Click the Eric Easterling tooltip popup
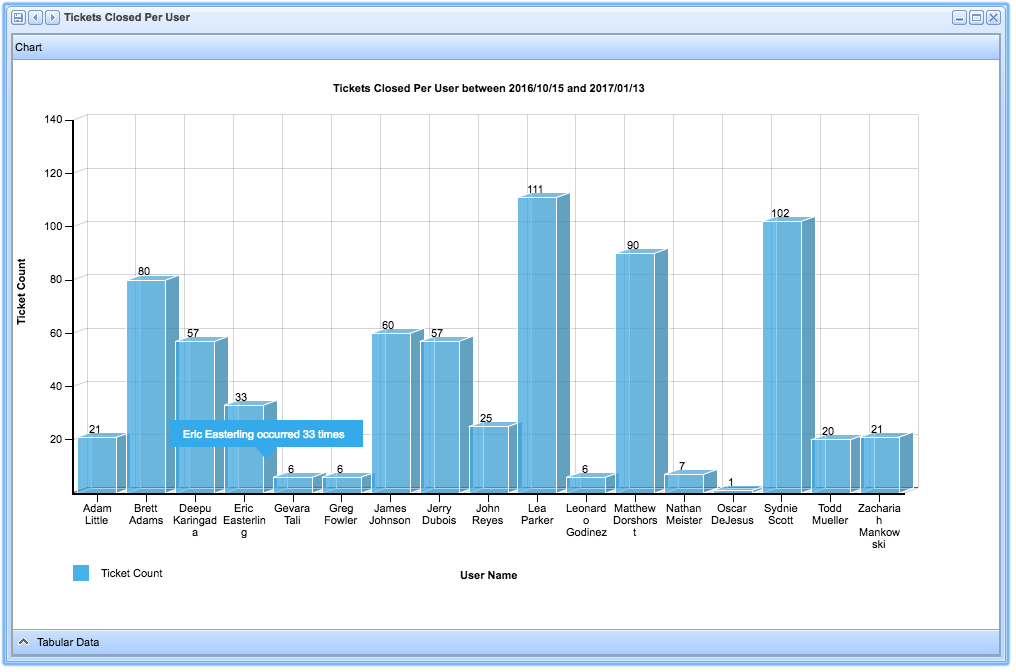This screenshot has height=672, width=1016. coord(265,434)
